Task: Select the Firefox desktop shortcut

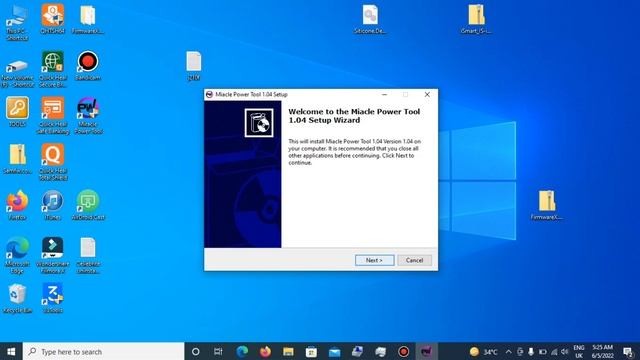Action: tap(17, 205)
